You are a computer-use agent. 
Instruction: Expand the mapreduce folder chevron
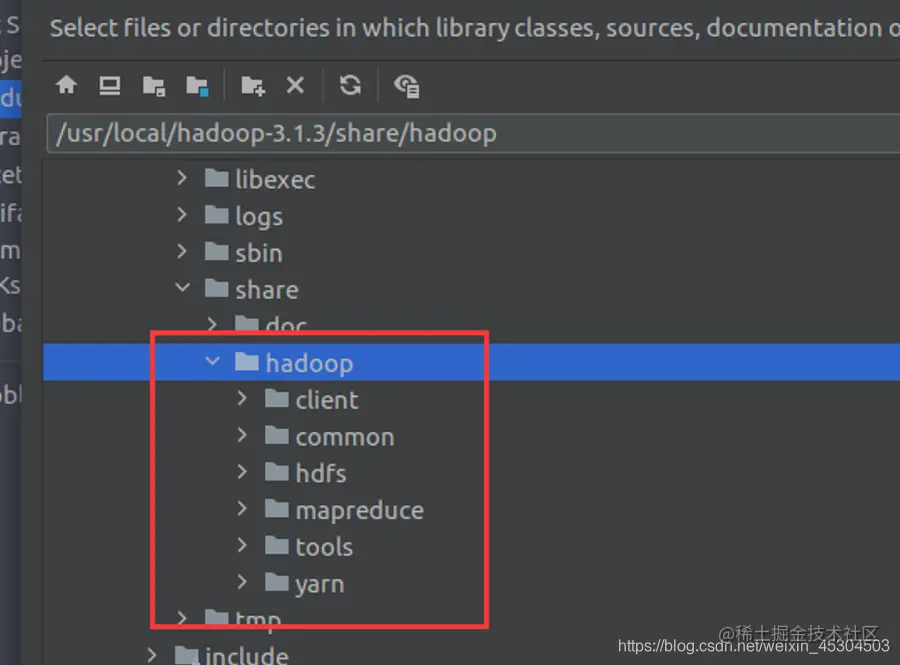click(x=242, y=508)
